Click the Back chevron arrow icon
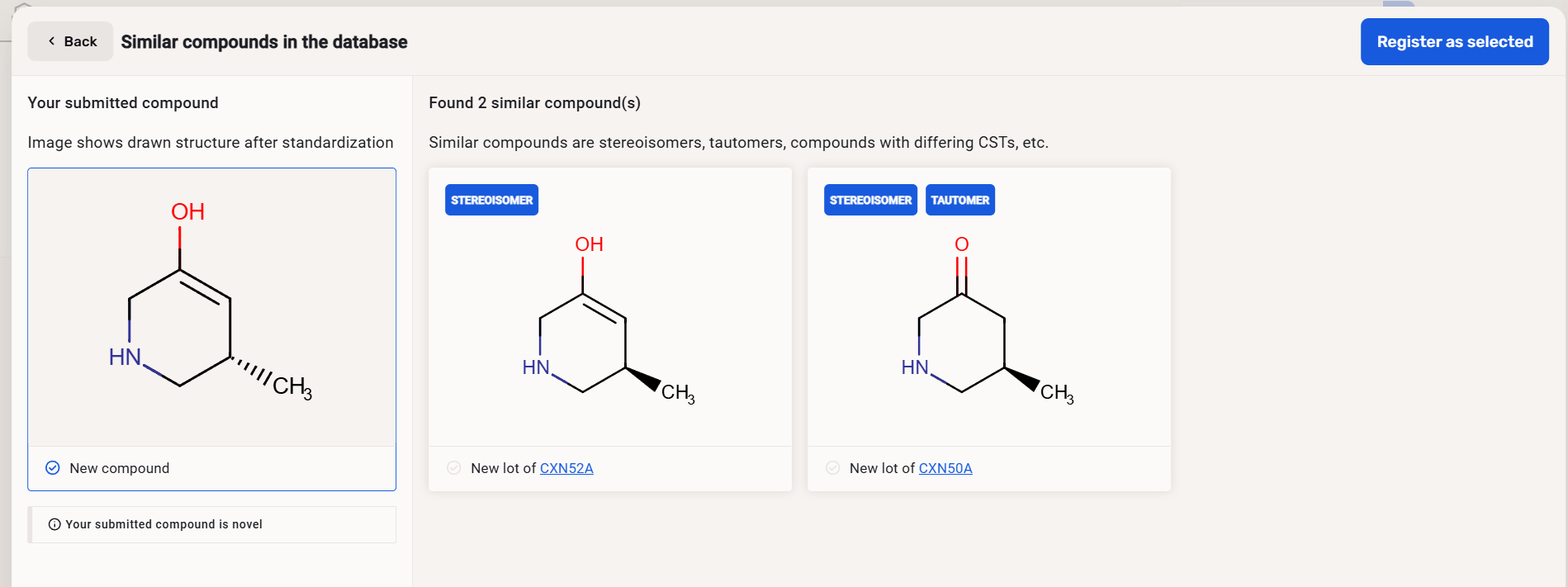 [x=52, y=41]
